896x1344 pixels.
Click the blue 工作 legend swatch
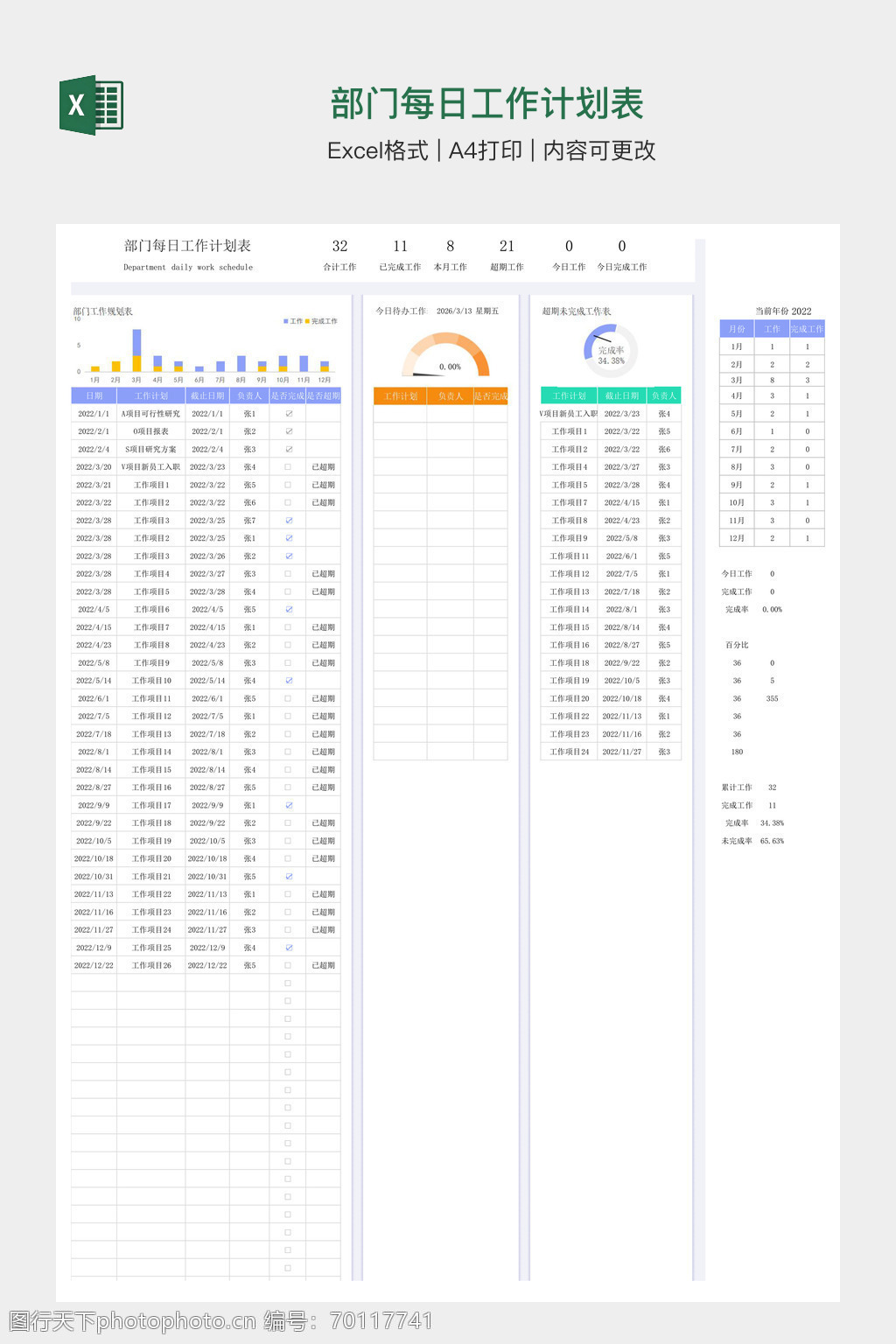285,321
